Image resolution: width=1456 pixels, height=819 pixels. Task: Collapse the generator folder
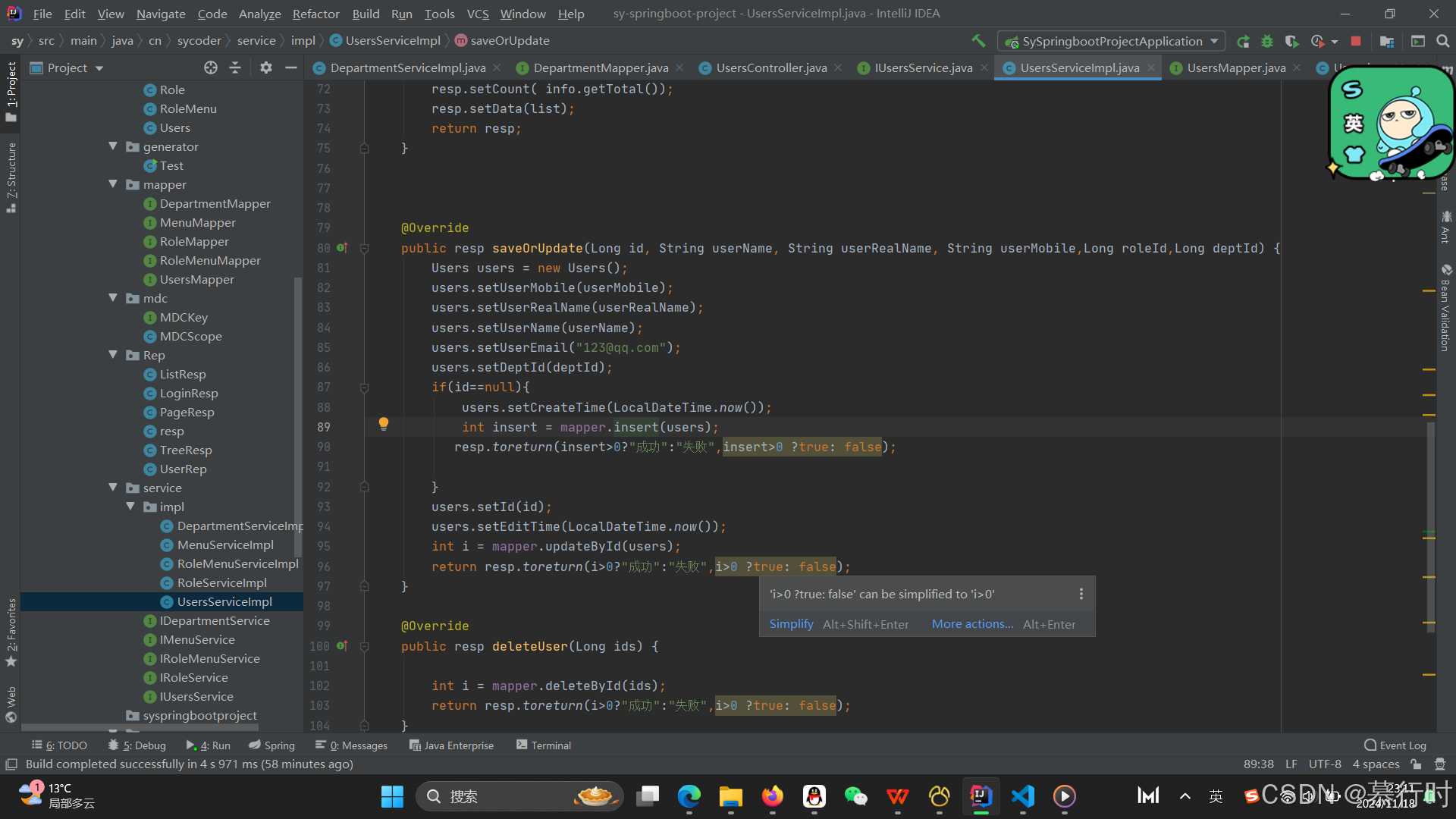tap(113, 146)
